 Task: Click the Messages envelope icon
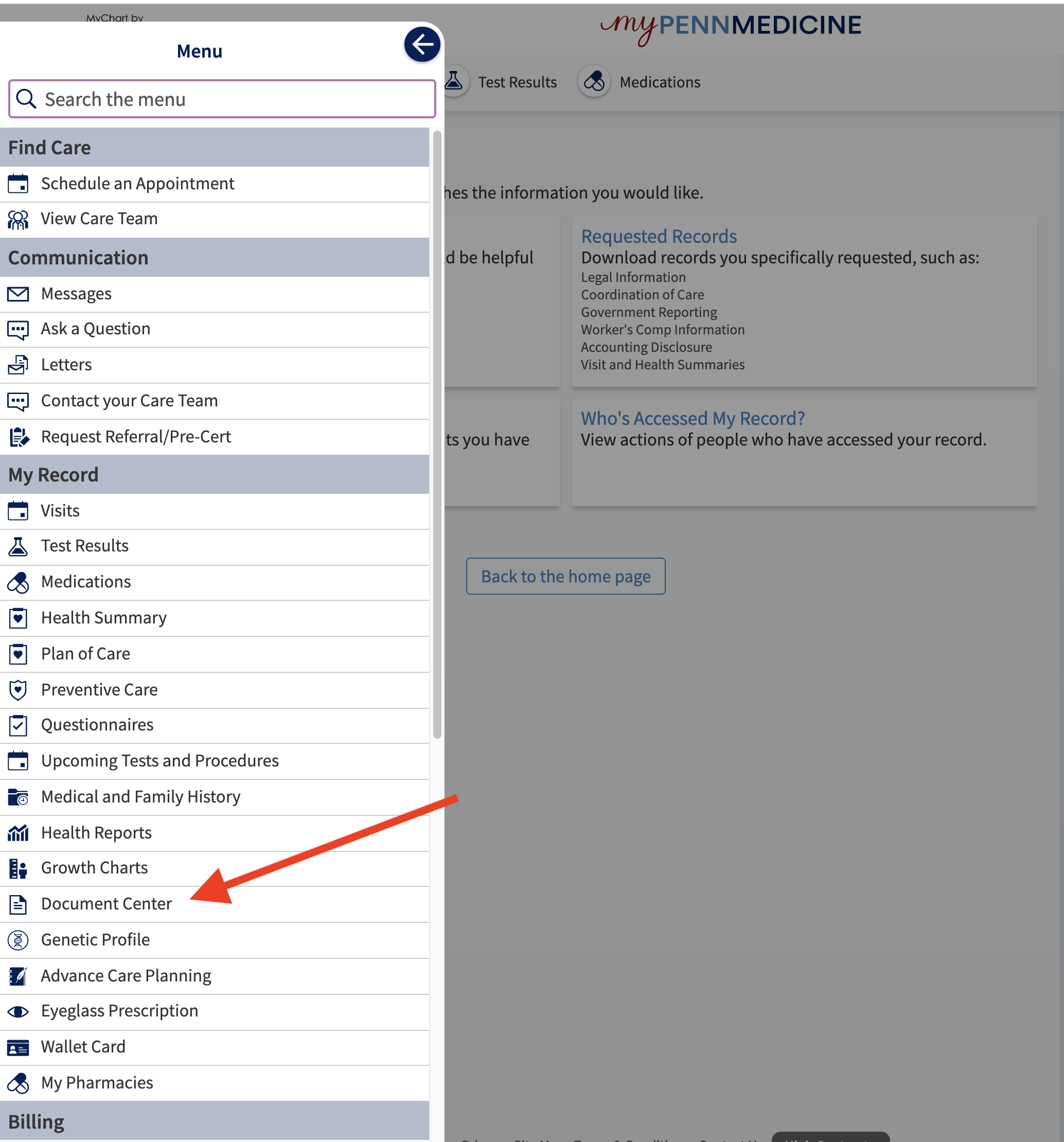[x=18, y=294]
